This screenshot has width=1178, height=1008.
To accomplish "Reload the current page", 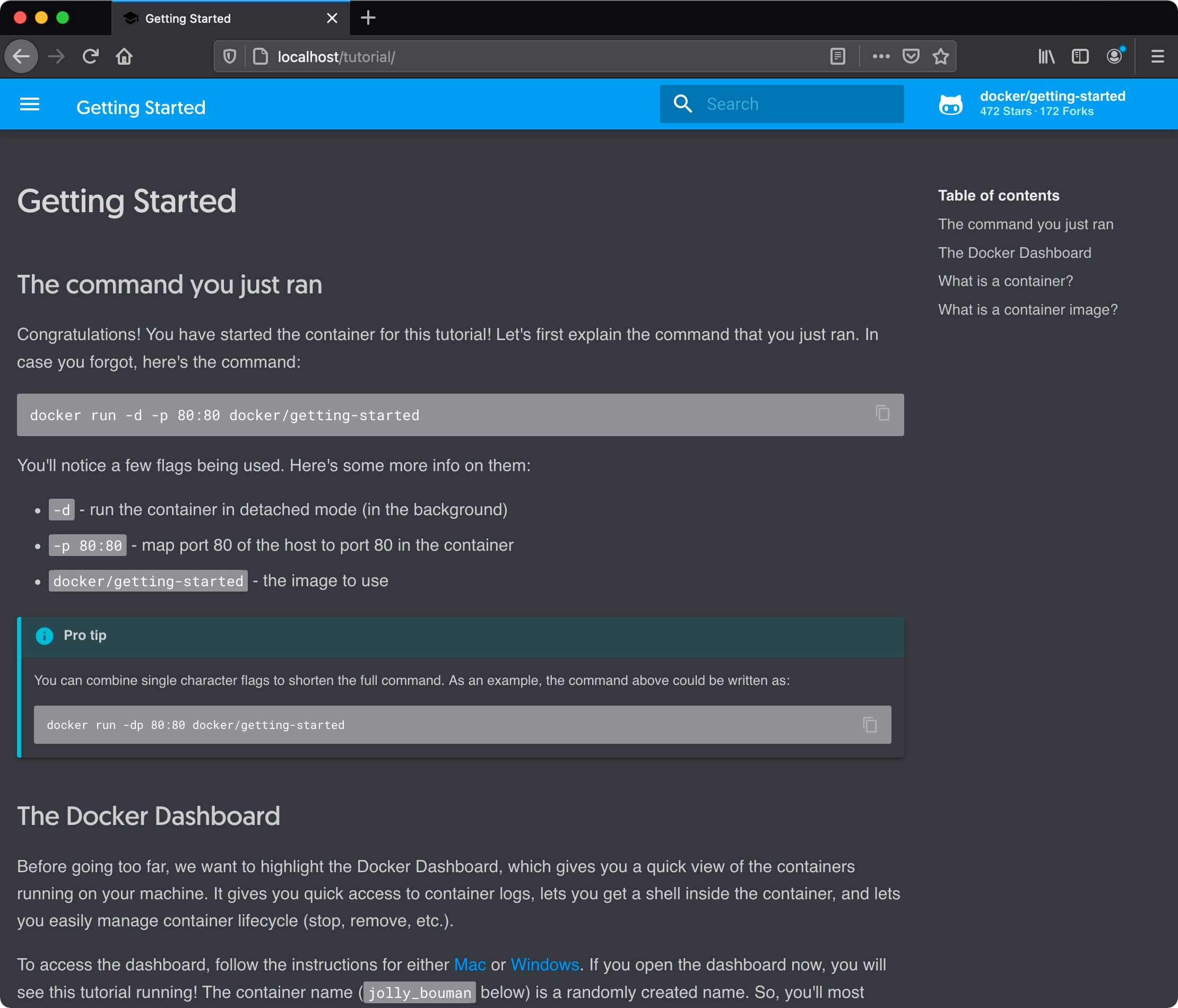I will [90, 56].
